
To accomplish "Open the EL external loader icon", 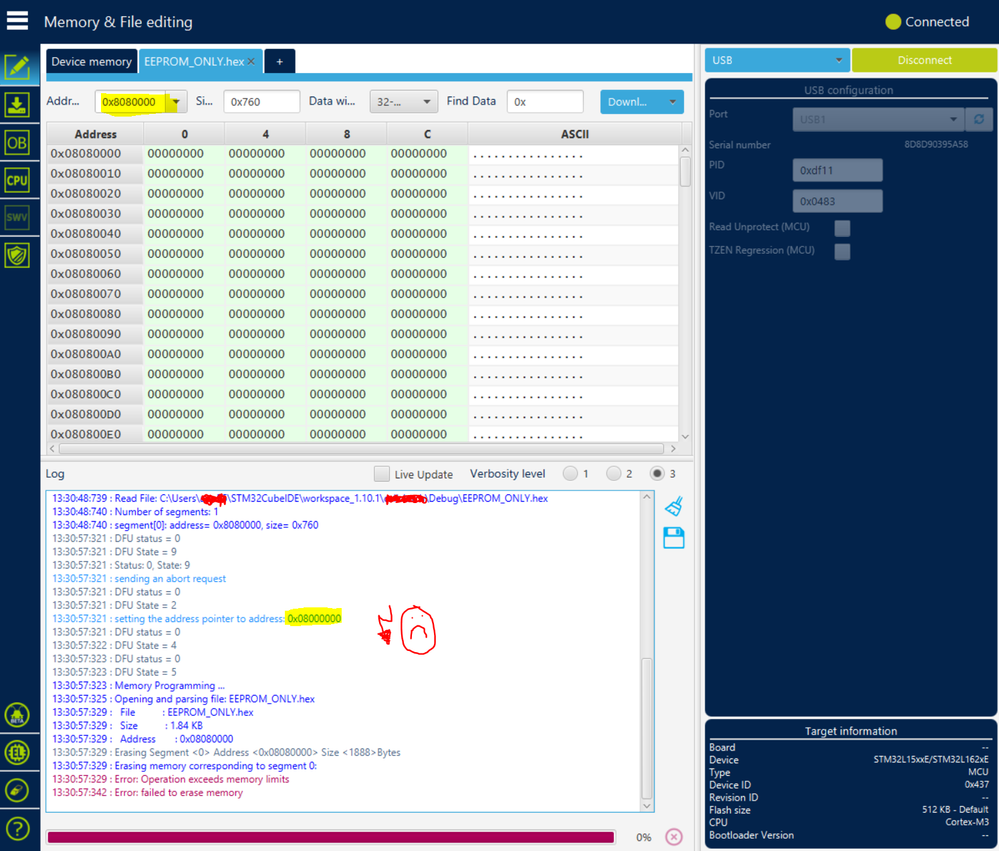I will pyautogui.click(x=17, y=753).
